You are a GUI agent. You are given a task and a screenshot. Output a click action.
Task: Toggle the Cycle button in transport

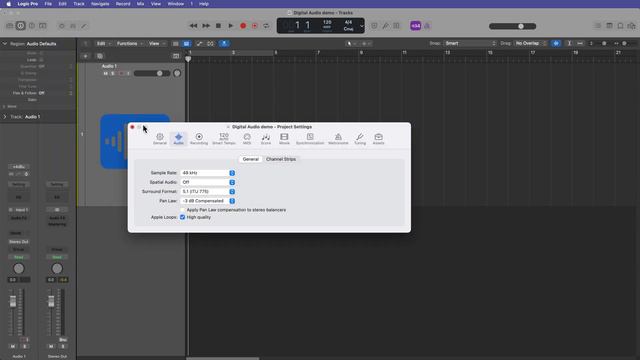point(266,26)
